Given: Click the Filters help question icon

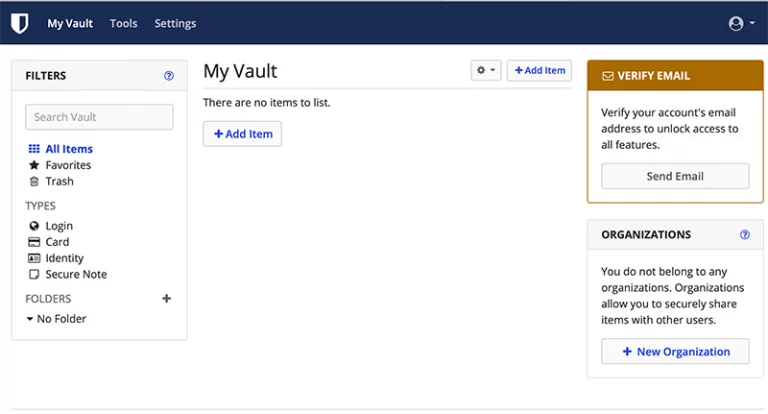Looking at the screenshot, I should [x=168, y=75].
